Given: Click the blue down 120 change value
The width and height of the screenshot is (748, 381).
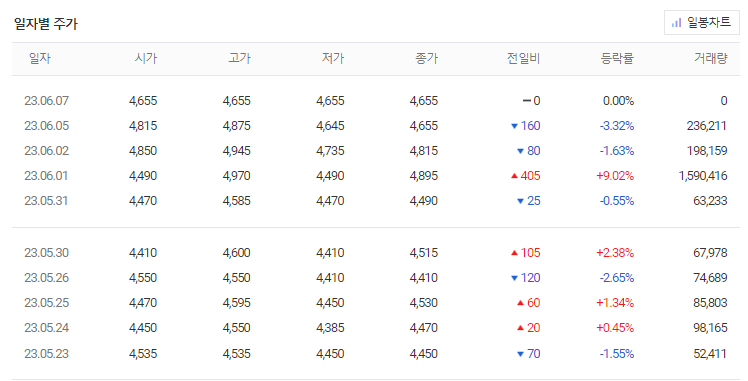Looking at the screenshot, I should coord(526,278).
